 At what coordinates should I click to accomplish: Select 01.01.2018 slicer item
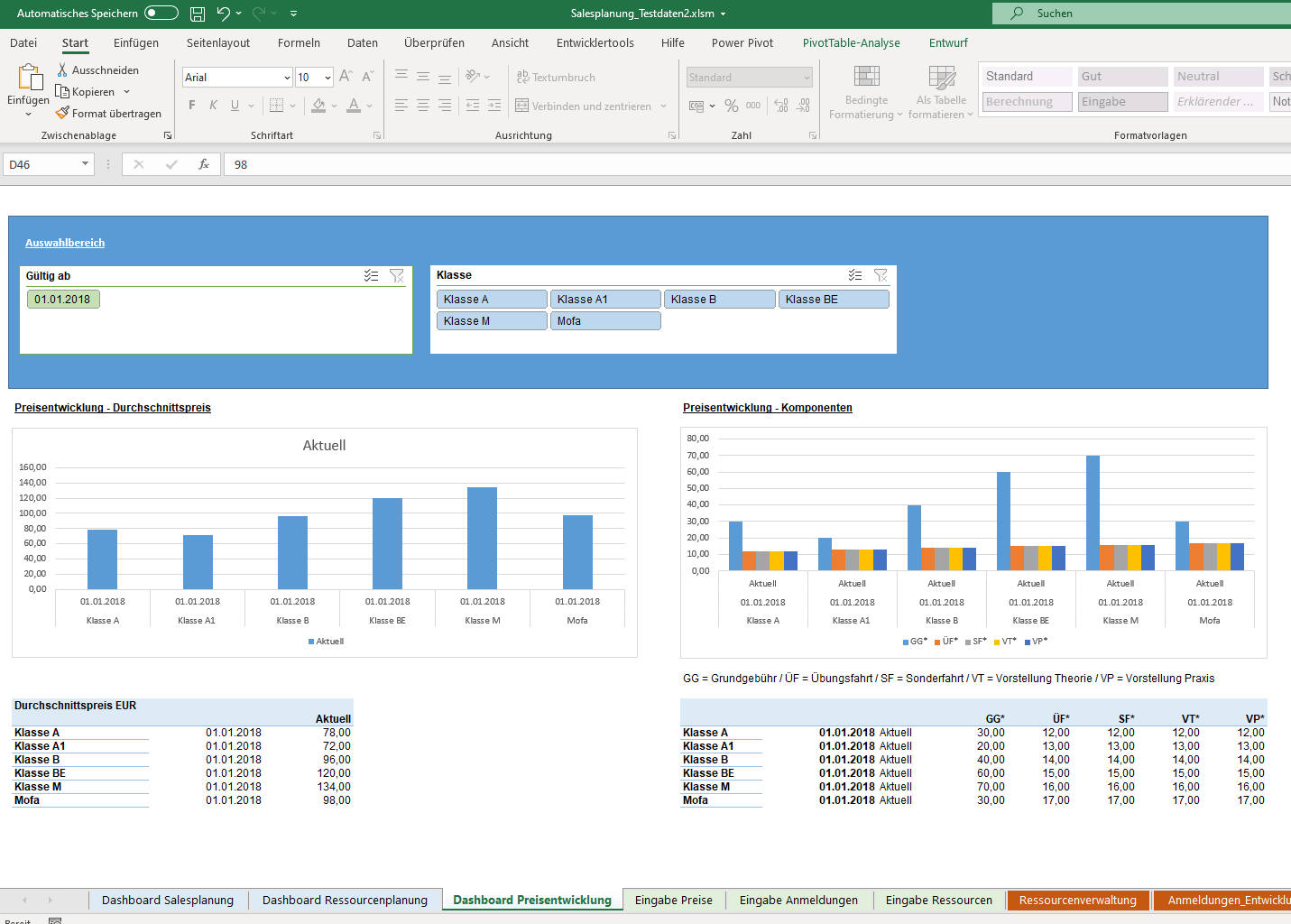point(63,300)
